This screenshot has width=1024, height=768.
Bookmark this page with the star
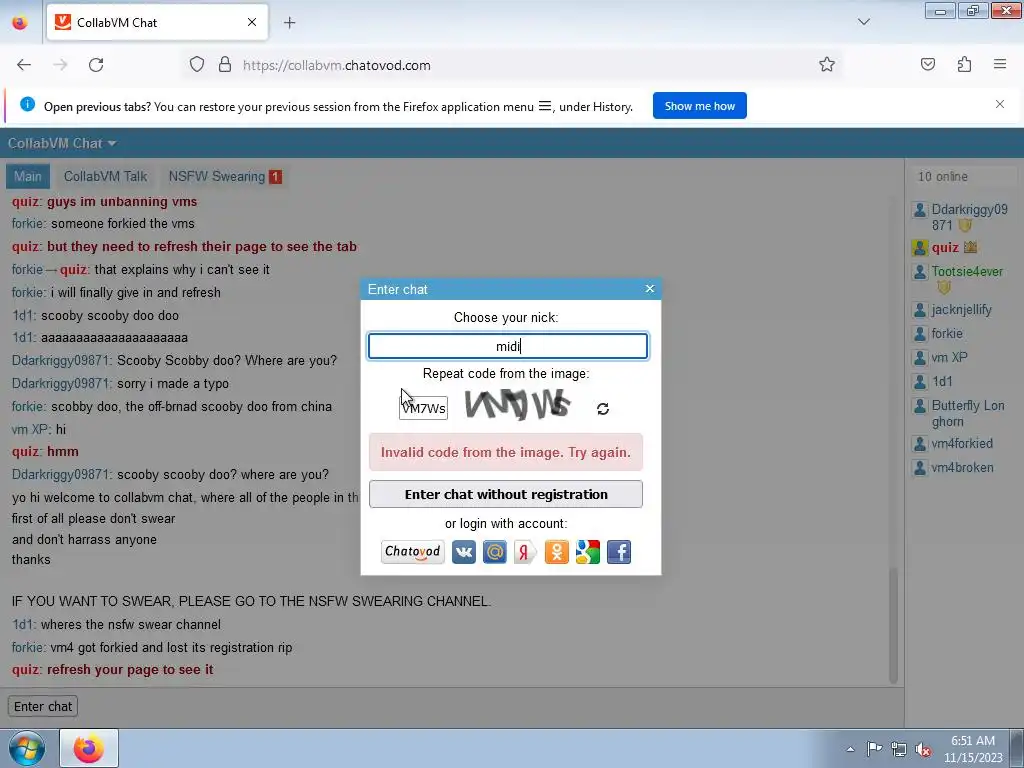827,64
